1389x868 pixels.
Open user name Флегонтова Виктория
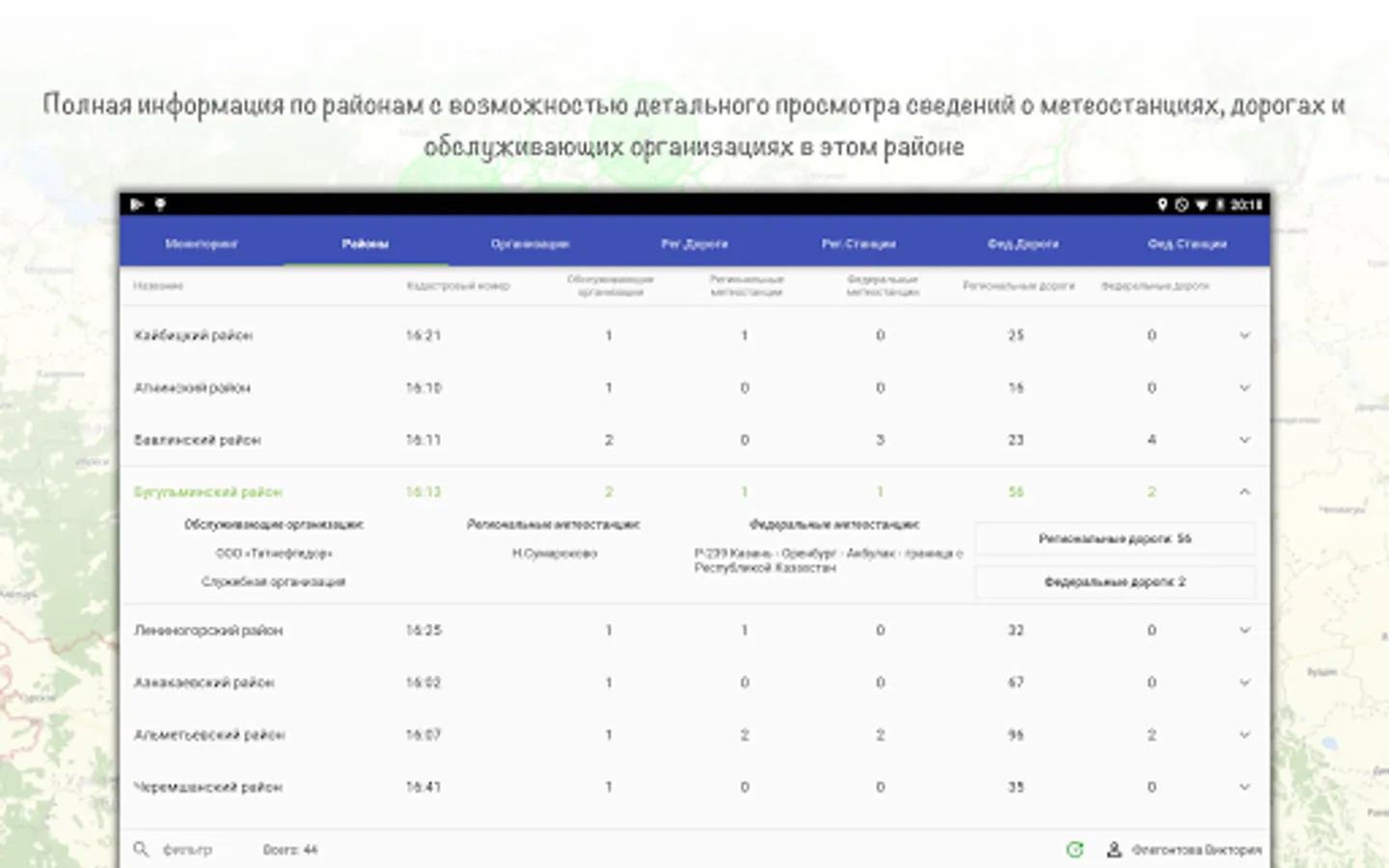pos(1196,850)
